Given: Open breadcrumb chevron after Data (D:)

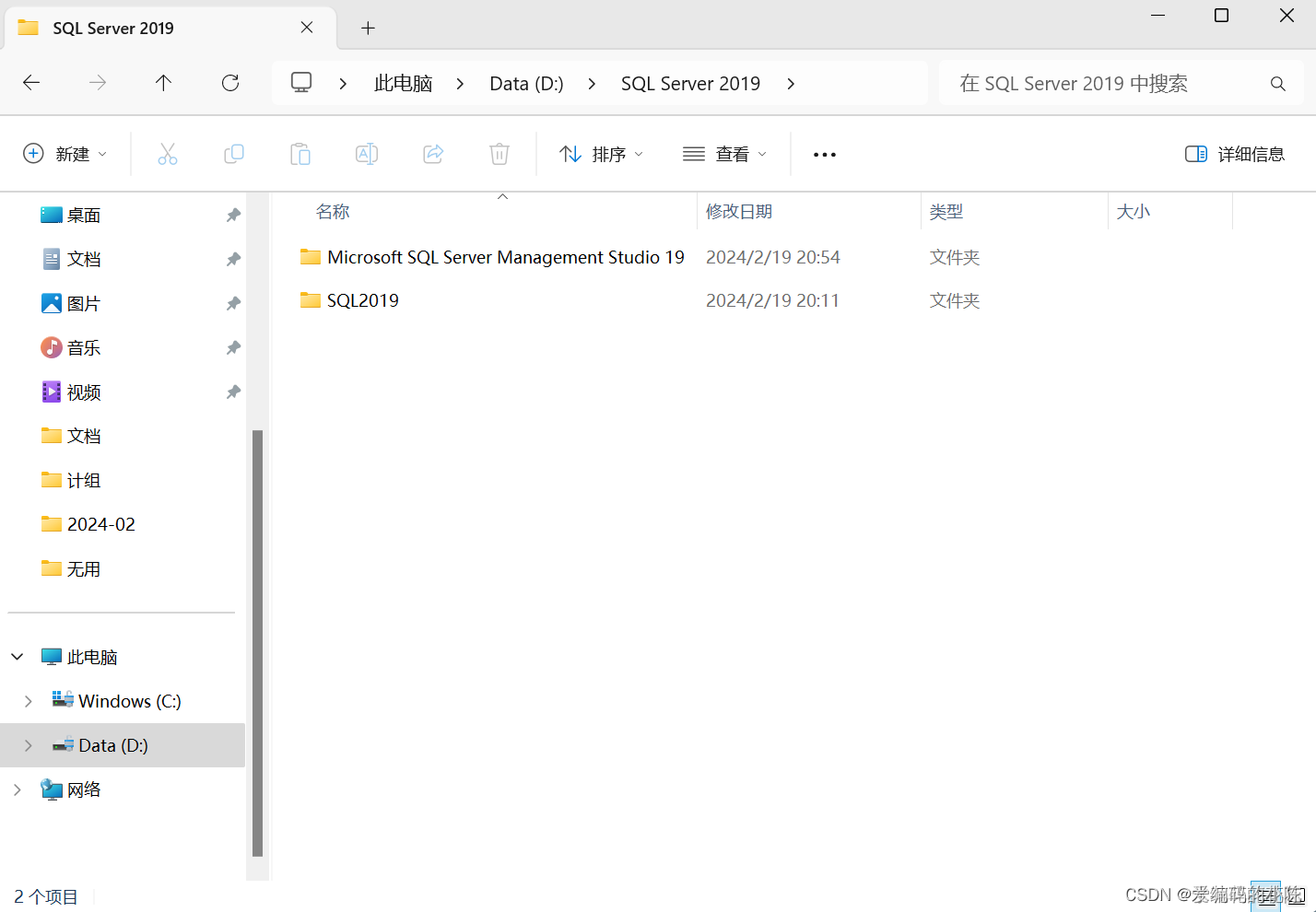Looking at the screenshot, I should pos(592,84).
